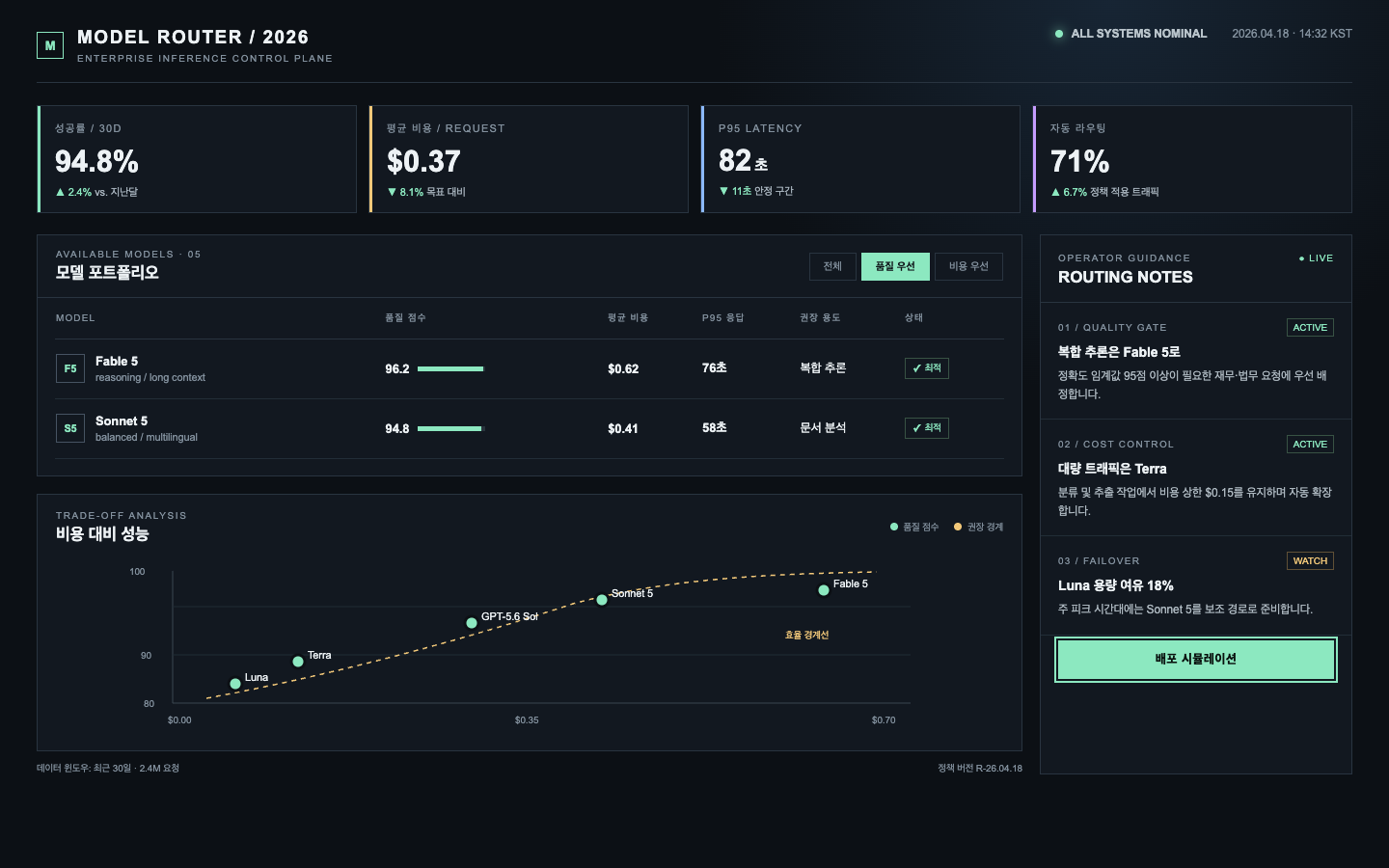Click the MODEL column header
Viewport: 1389px width, 868px height.
click(x=75, y=318)
